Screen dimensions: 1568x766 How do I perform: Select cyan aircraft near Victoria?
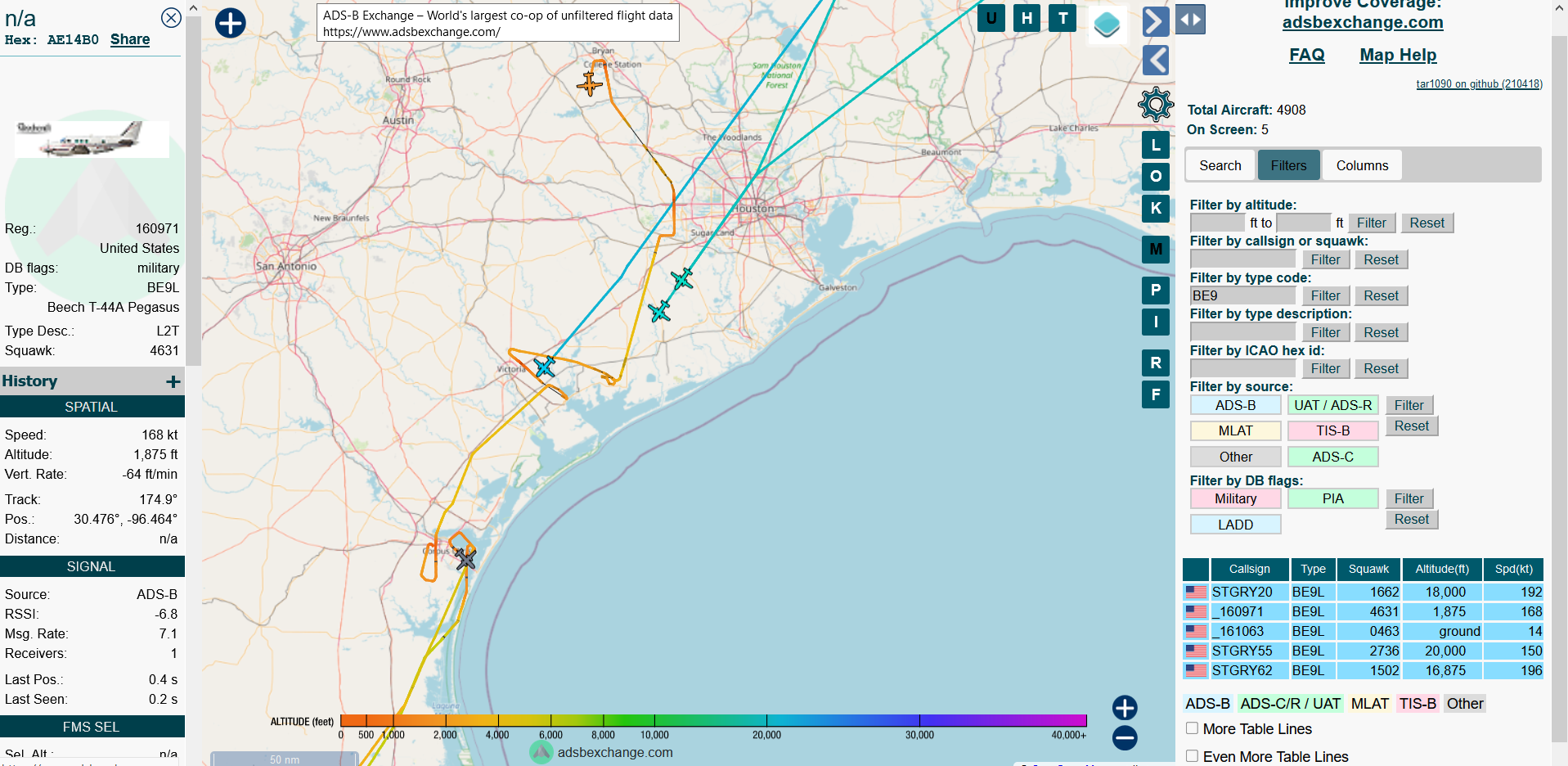point(544,367)
